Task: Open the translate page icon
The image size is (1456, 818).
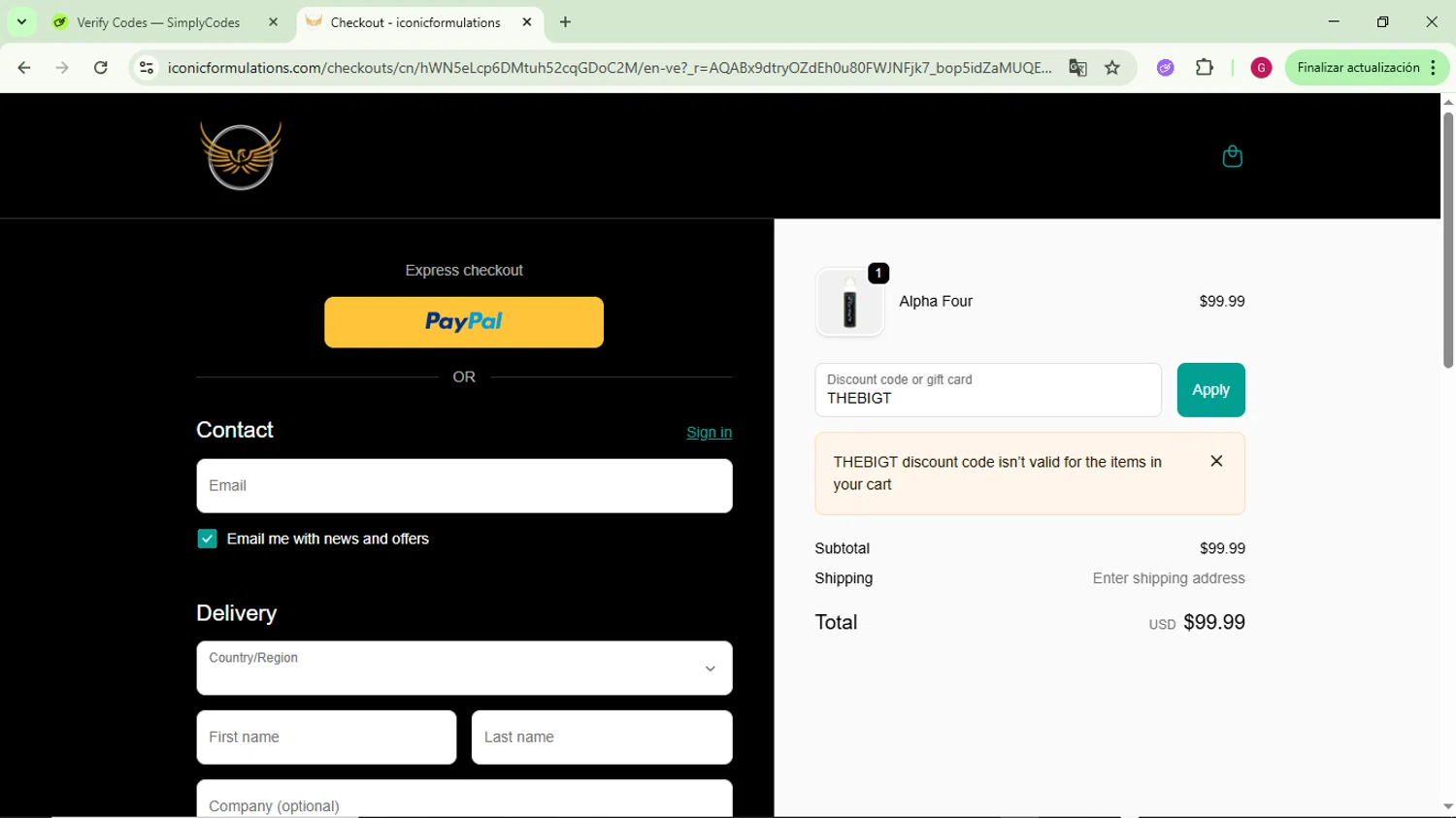Action: 1077,68
